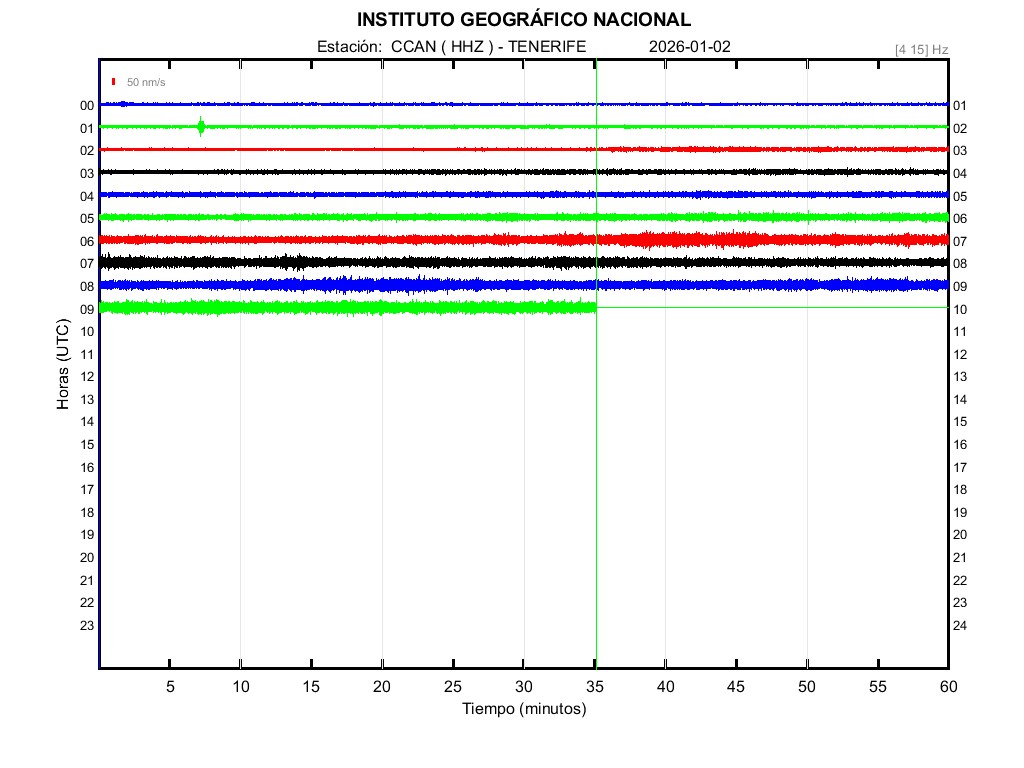The width and height of the screenshot is (1024, 768).
Task: Click the 5 minute tick label on the time axis
Action: click(170, 687)
